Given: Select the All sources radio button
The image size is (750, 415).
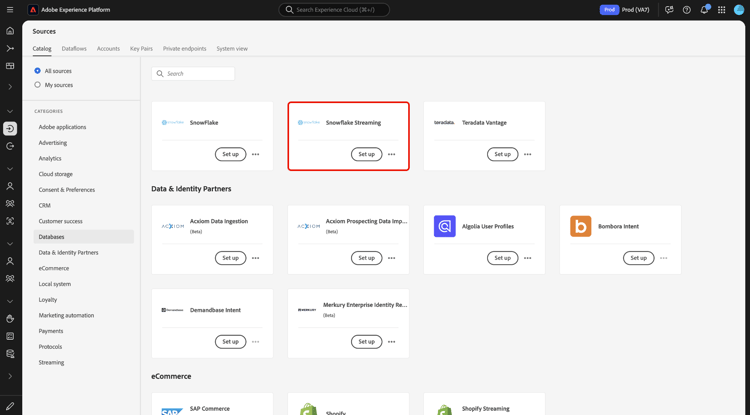Looking at the screenshot, I should (37, 71).
